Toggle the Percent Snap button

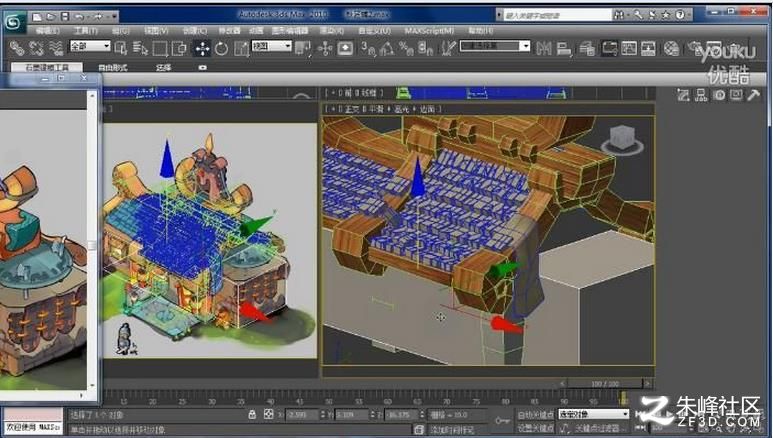406,48
